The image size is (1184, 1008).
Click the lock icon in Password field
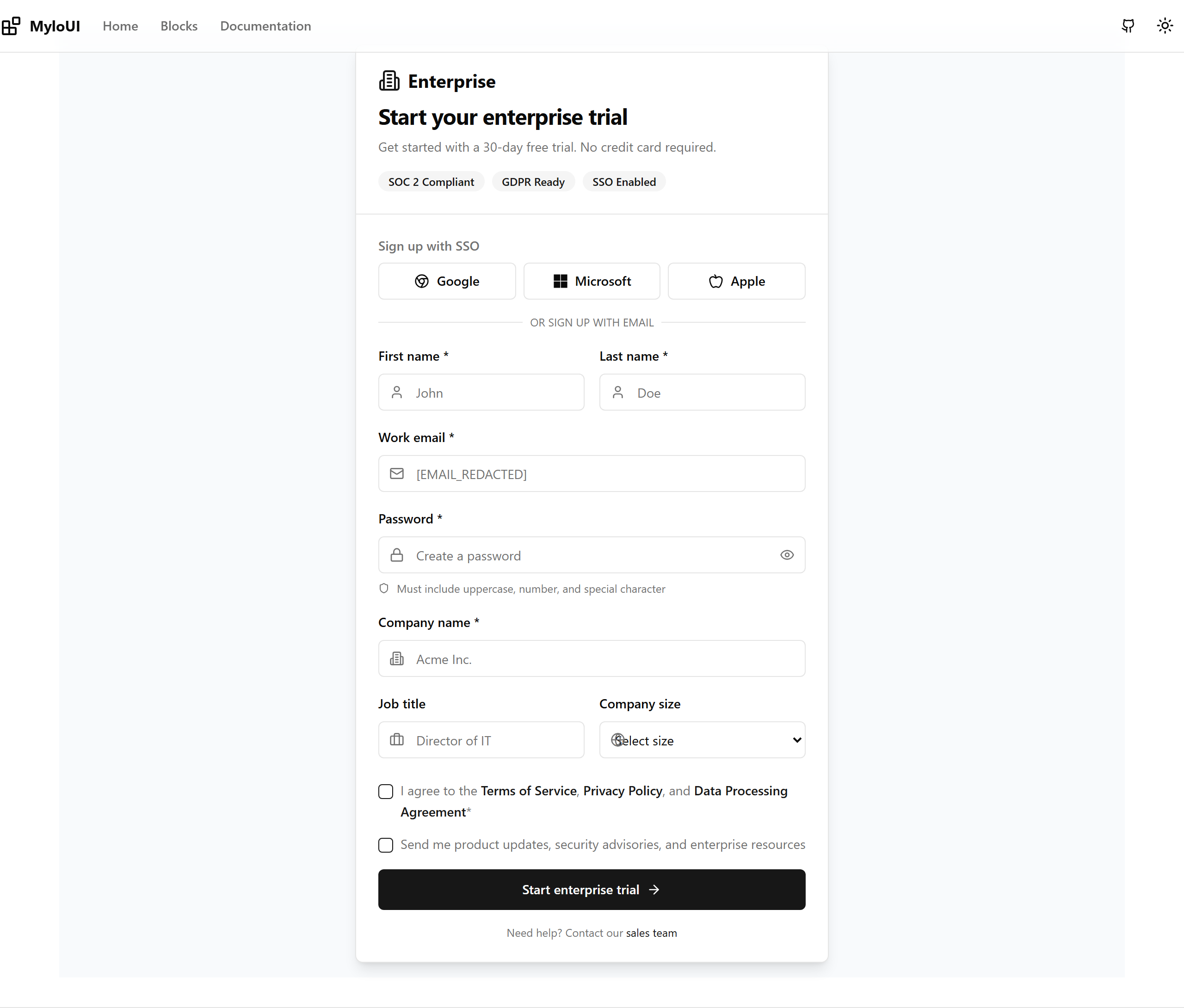coord(396,555)
